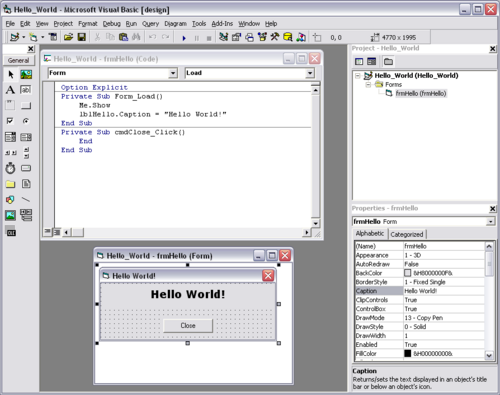Start the program with Run button
The image size is (500, 395).
point(184,38)
